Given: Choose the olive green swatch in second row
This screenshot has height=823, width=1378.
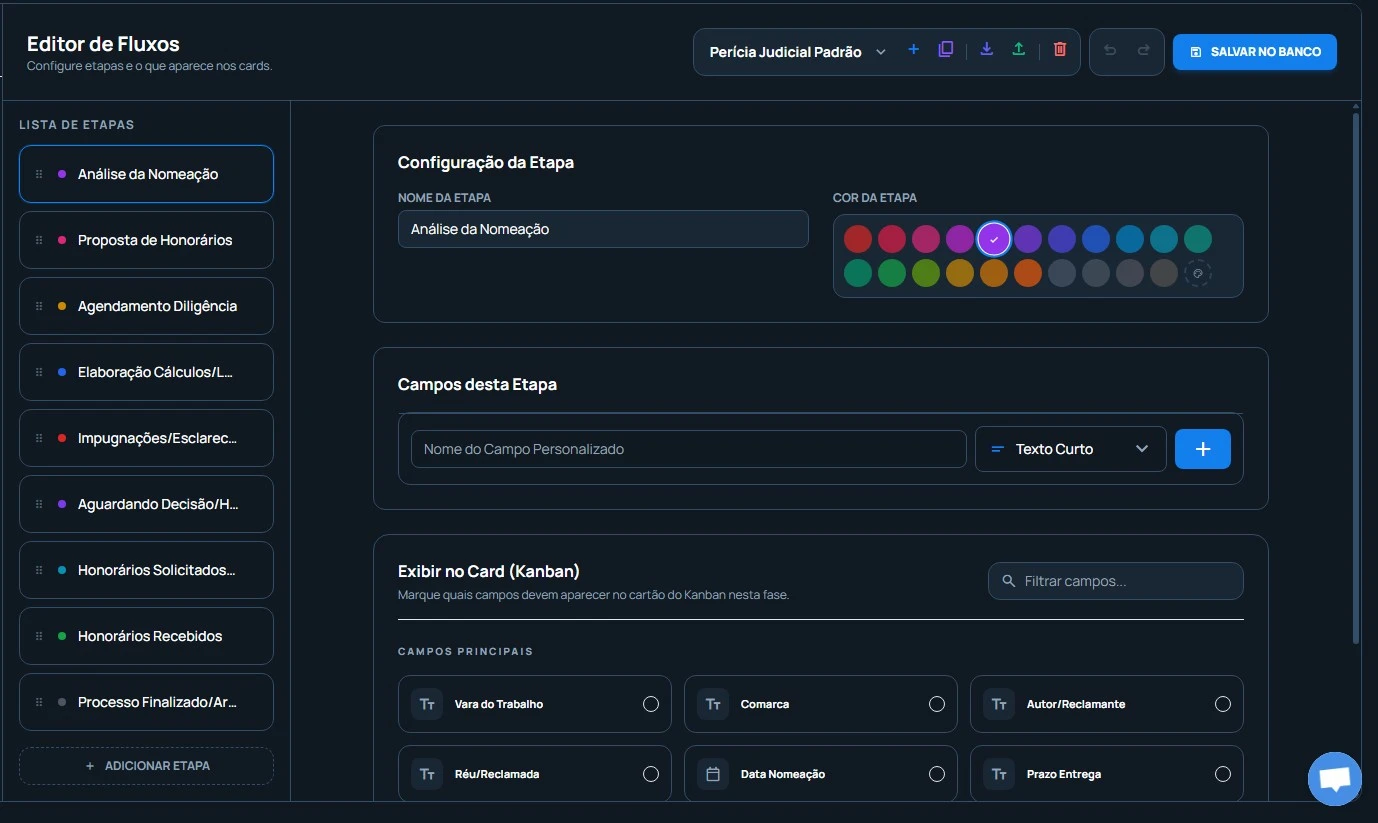Looking at the screenshot, I should pyautogui.click(x=926, y=273).
